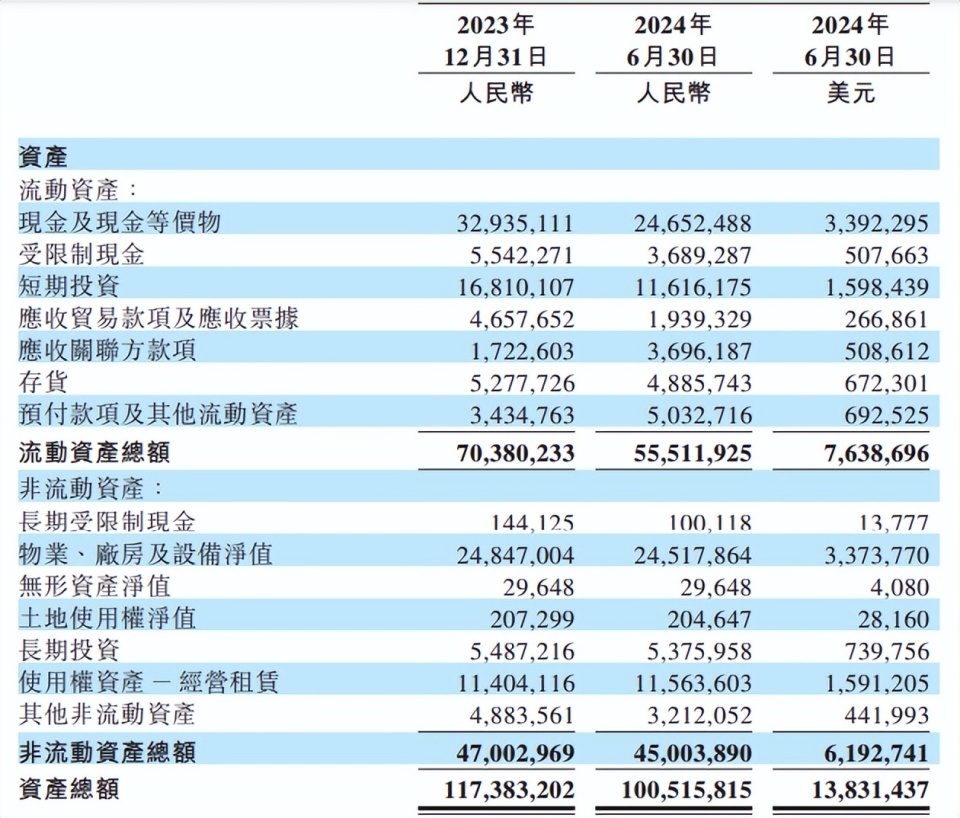Select the 物業、廠房及設備淨值 row label
The height and width of the screenshot is (818, 960).
[146, 553]
